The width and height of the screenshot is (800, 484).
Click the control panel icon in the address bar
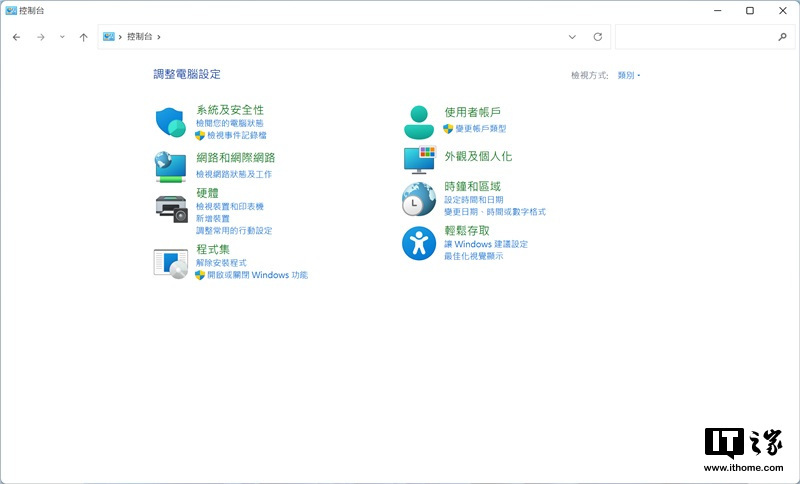(109, 37)
